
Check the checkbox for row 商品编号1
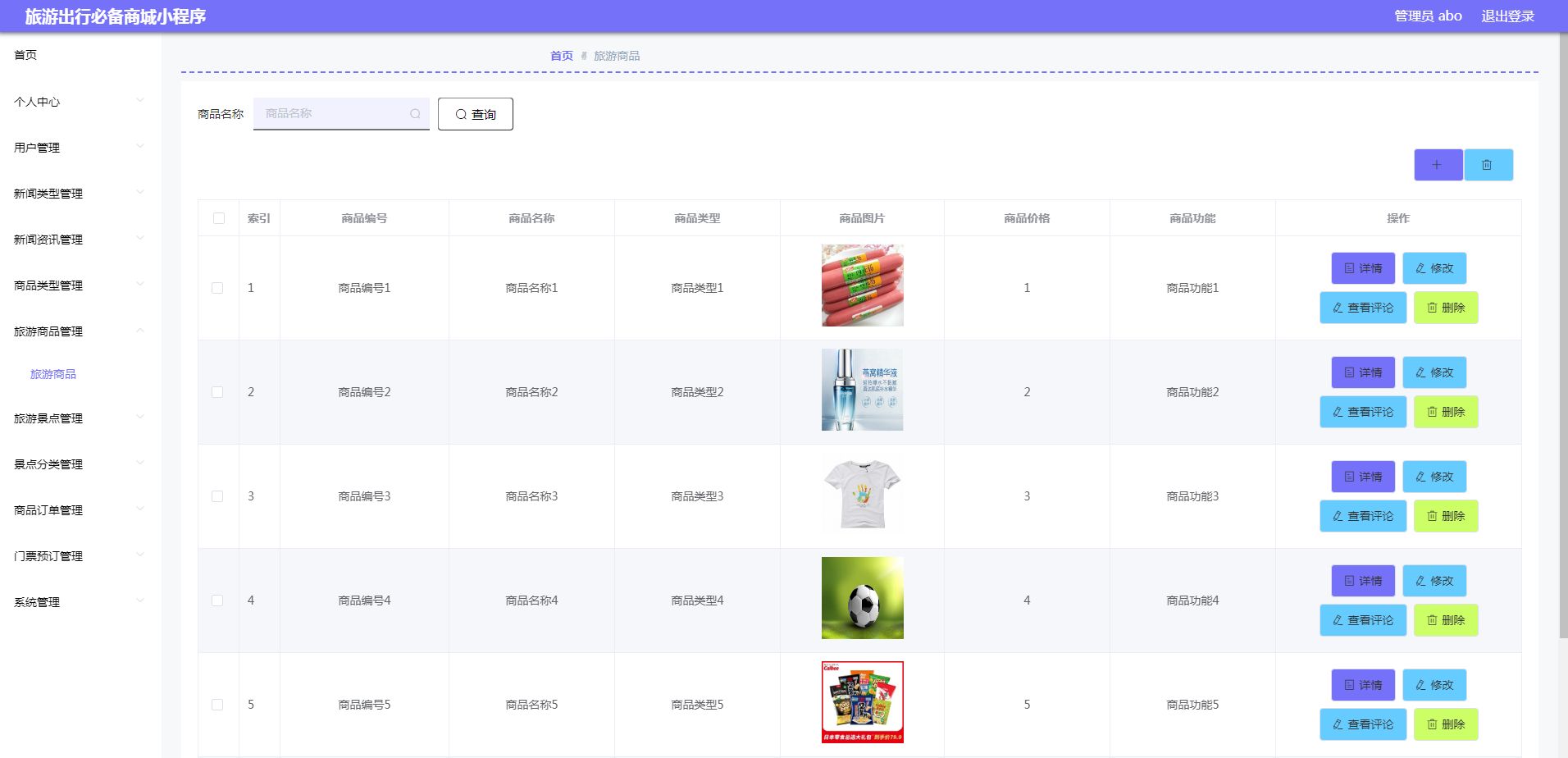pyautogui.click(x=217, y=288)
